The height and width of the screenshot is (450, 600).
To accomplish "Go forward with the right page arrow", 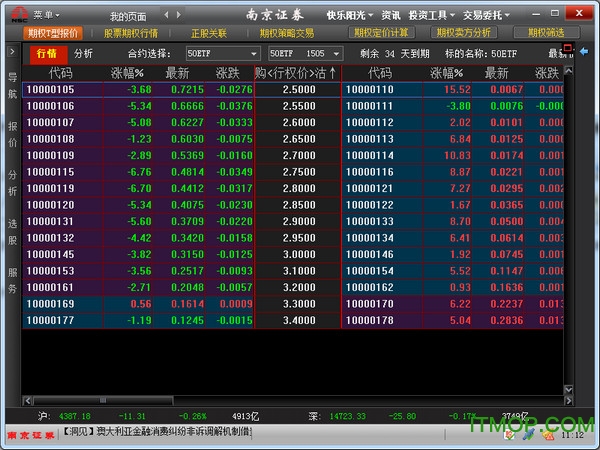I will 179,15.
